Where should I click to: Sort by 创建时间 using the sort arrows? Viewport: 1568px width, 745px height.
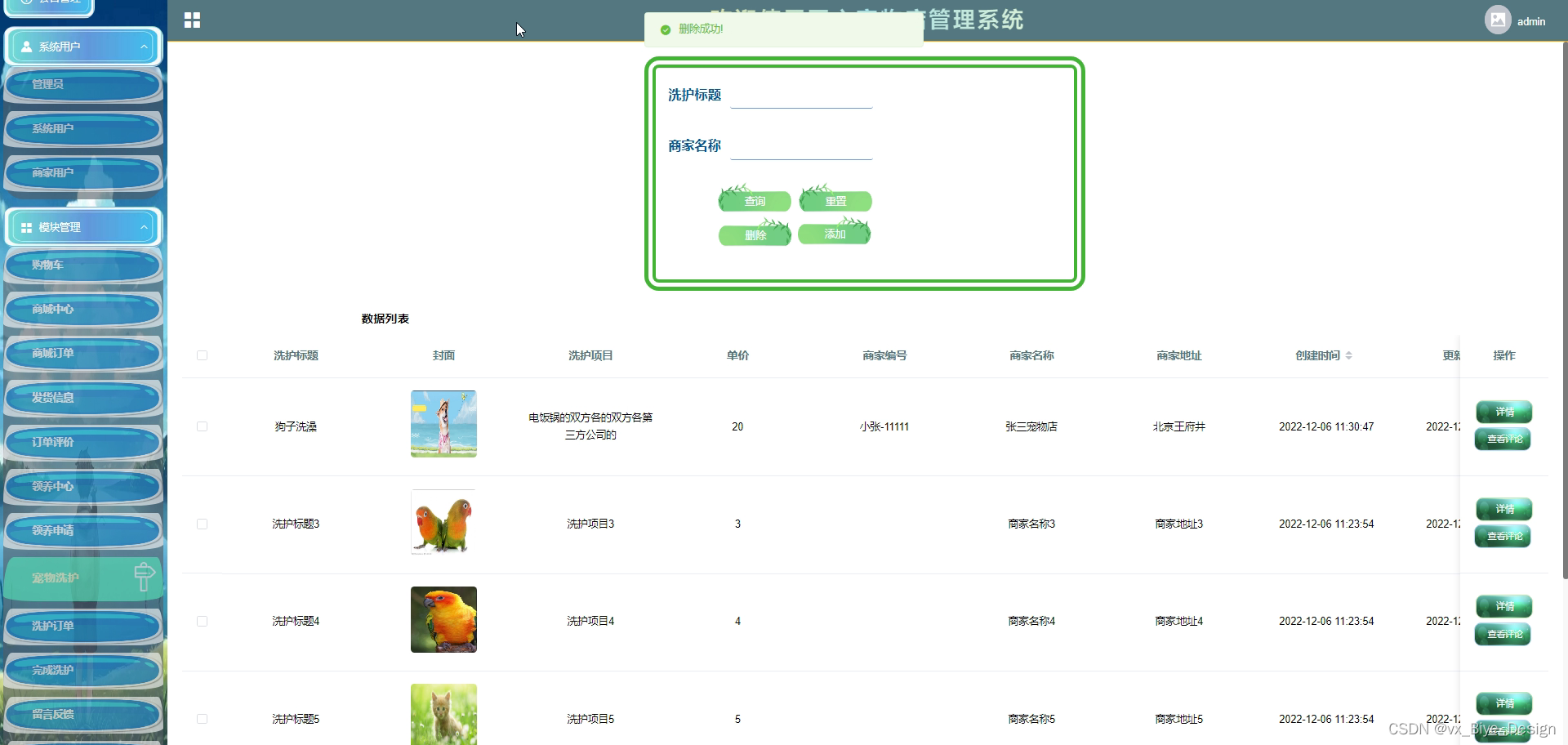(1349, 355)
